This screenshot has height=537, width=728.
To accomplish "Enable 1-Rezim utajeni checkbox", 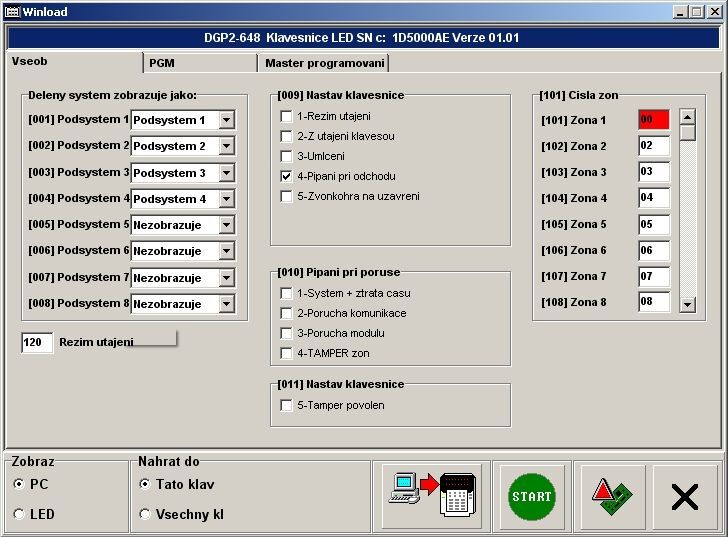I will [x=287, y=116].
